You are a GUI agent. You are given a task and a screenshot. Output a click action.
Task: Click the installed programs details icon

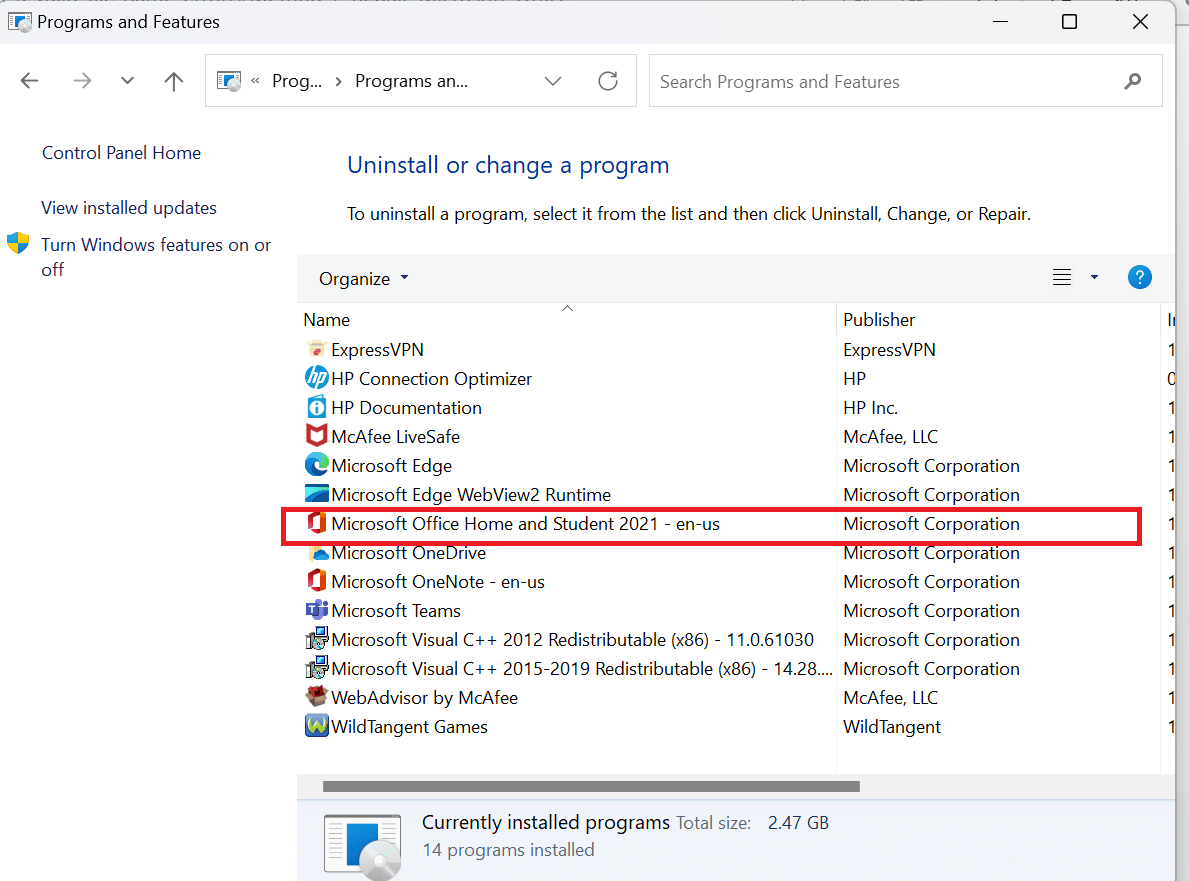(x=362, y=847)
